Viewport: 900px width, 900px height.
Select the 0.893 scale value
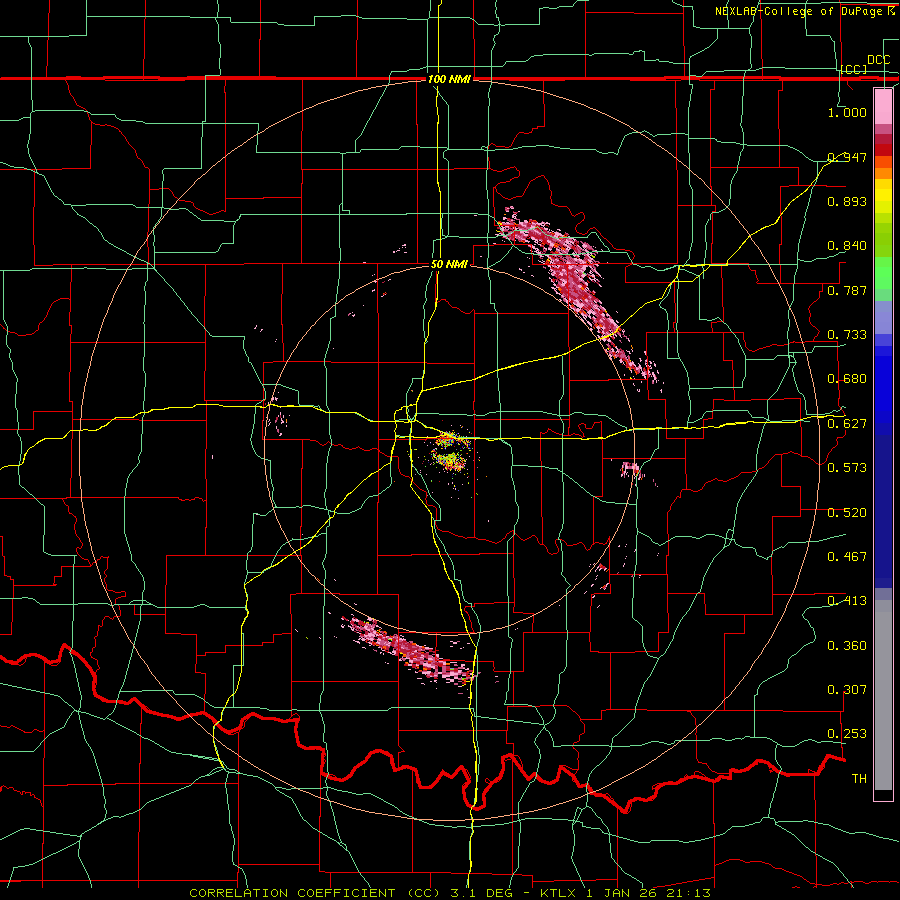[847, 201]
